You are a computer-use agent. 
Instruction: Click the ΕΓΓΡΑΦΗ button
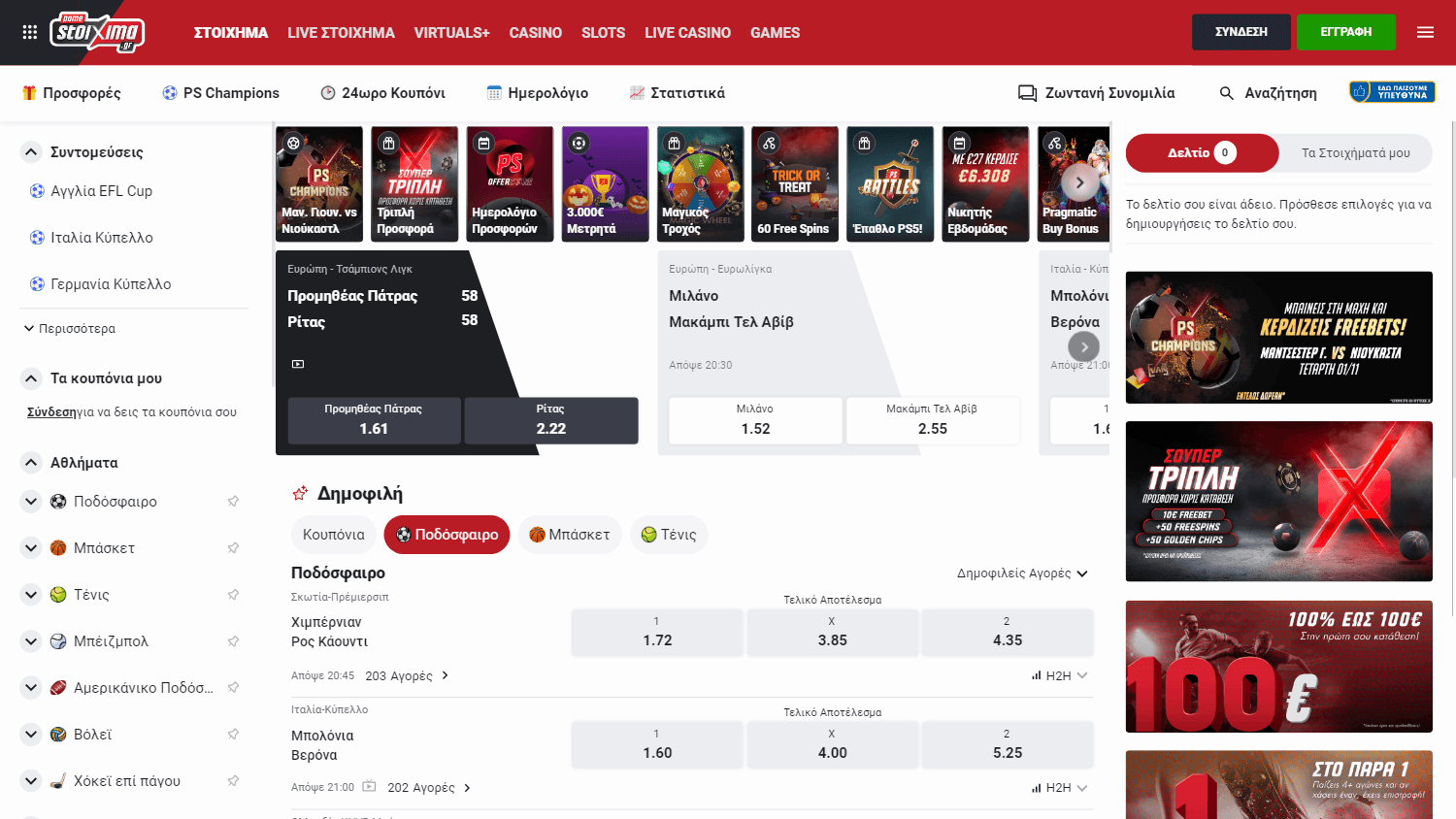pyautogui.click(x=1345, y=32)
